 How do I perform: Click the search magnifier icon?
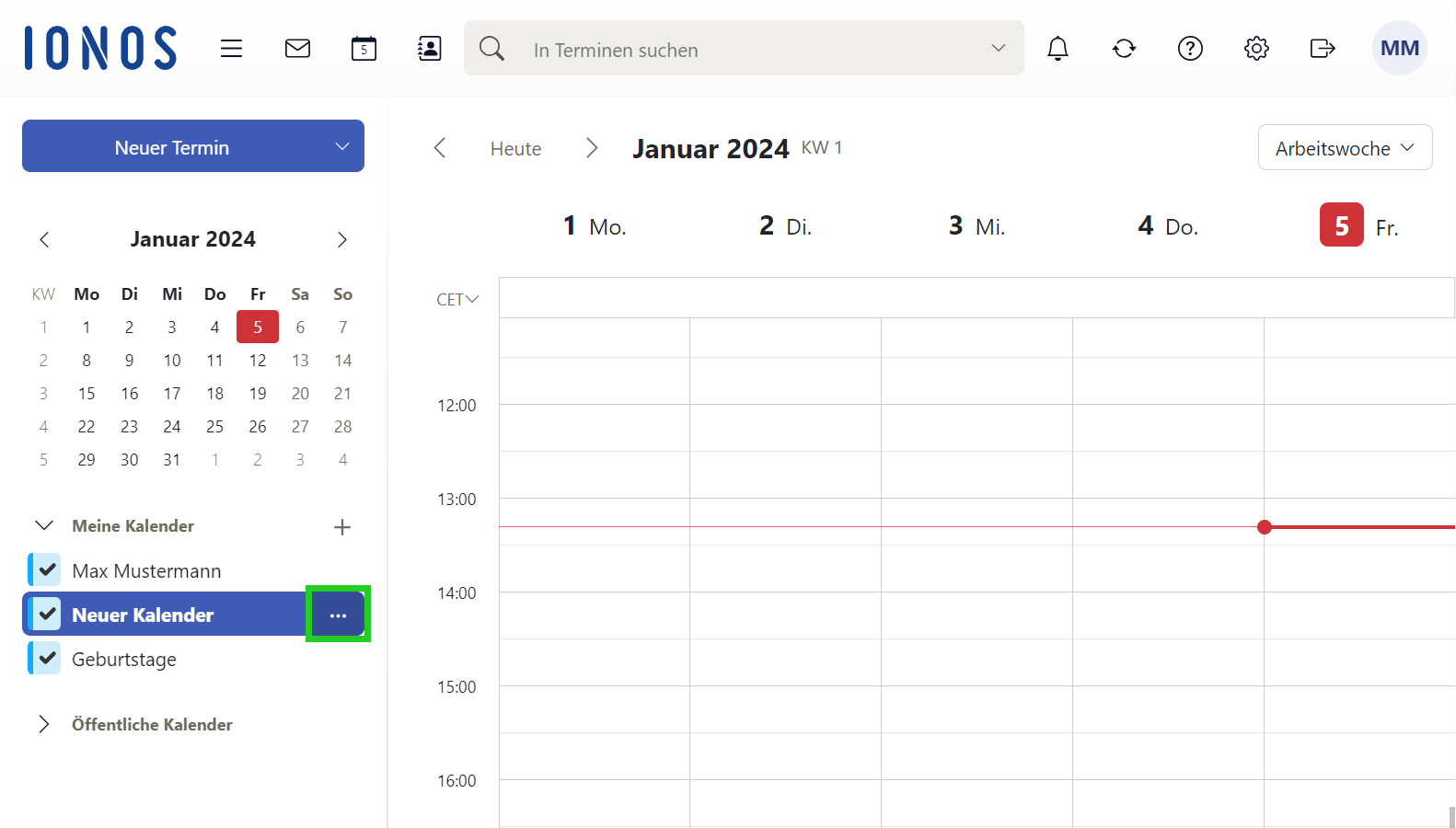(492, 49)
